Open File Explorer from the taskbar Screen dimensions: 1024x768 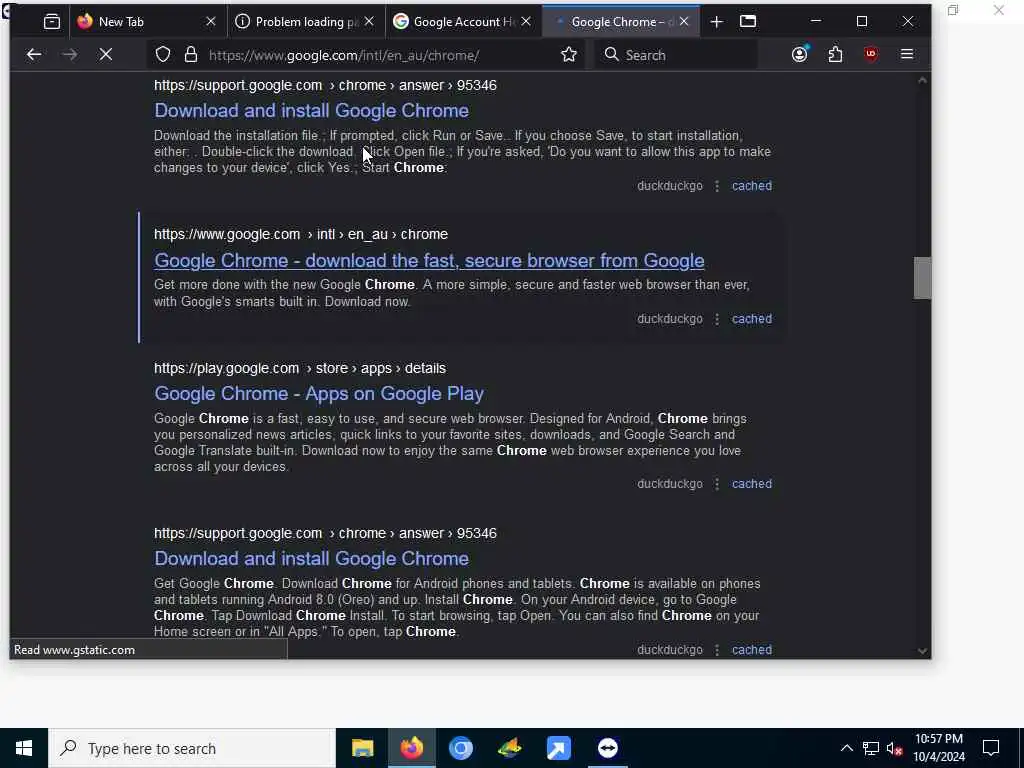click(x=362, y=748)
